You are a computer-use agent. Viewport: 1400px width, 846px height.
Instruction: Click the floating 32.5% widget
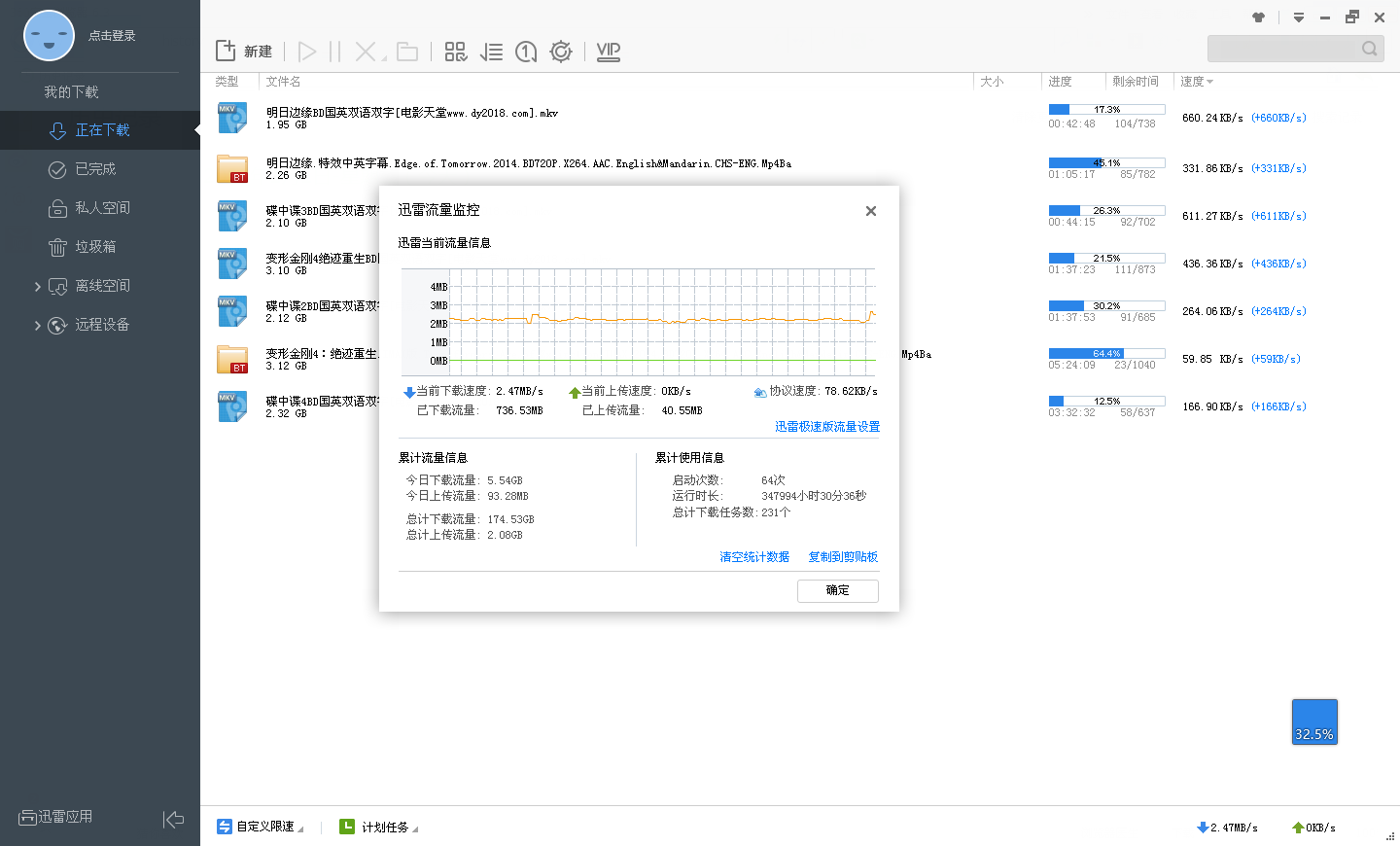(1314, 723)
